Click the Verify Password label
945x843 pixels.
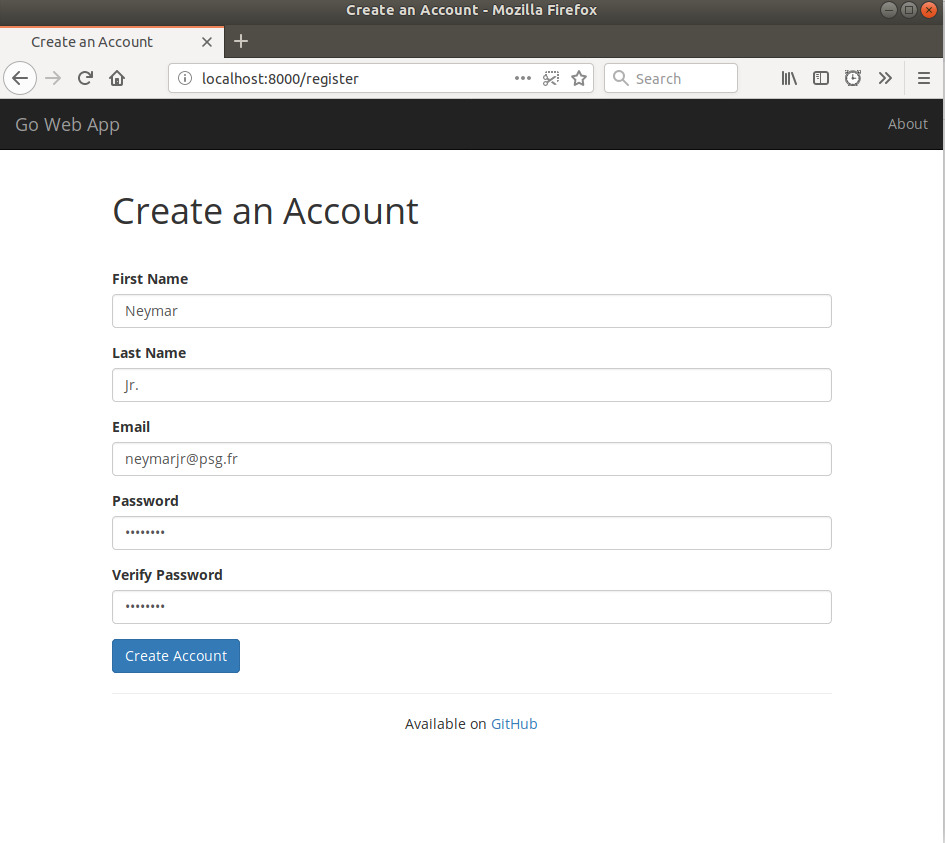click(x=167, y=575)
